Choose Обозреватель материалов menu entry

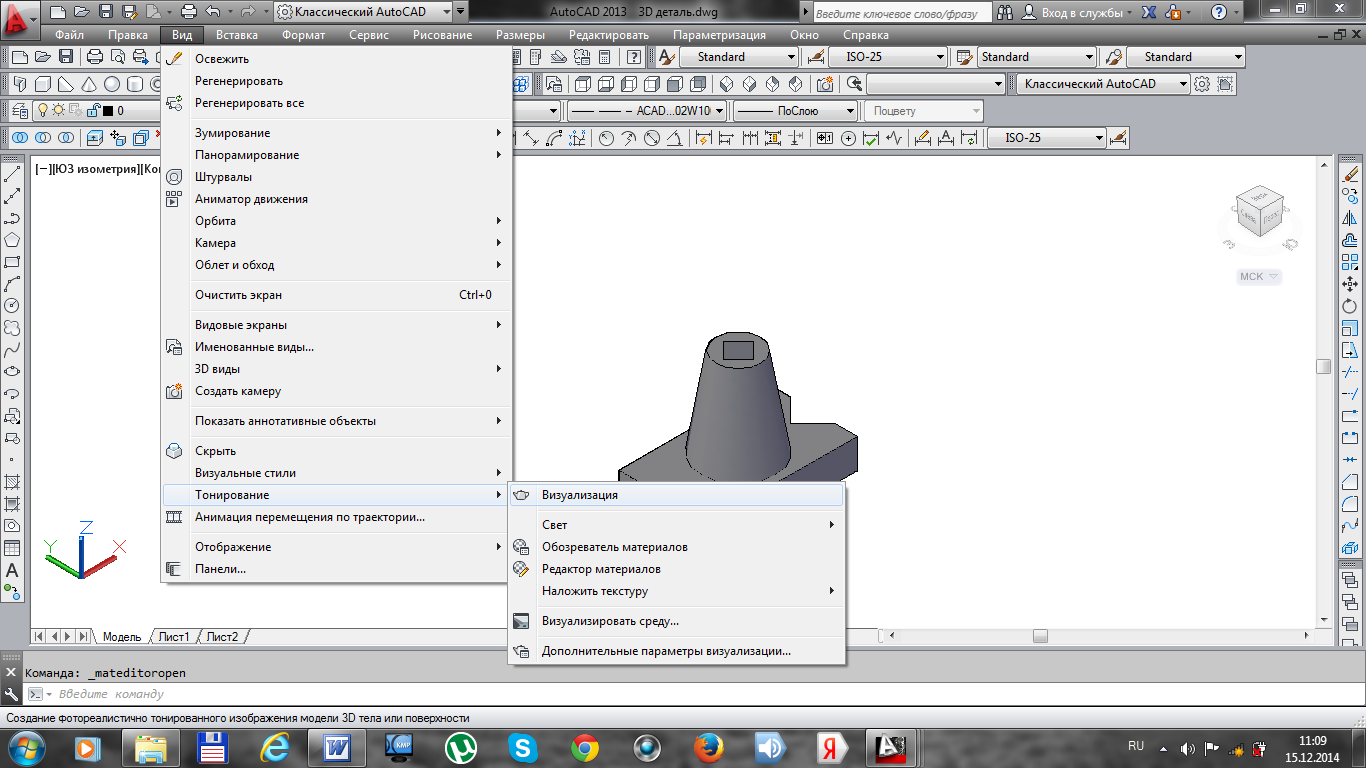click(x=677, y=547)
